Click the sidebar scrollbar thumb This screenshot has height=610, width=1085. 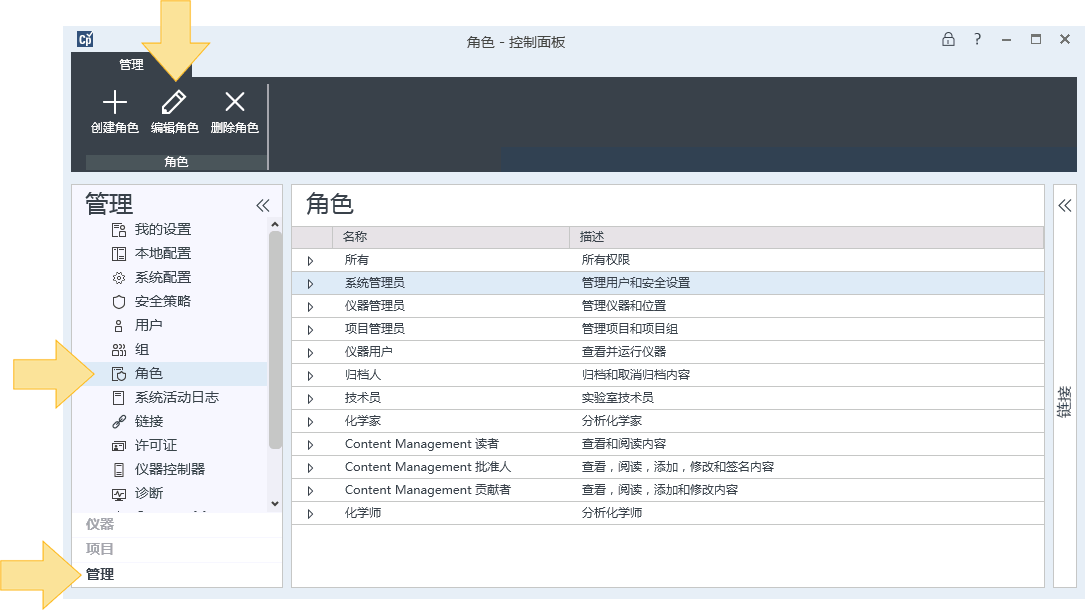pyautogui.click(x=275, y=340)
